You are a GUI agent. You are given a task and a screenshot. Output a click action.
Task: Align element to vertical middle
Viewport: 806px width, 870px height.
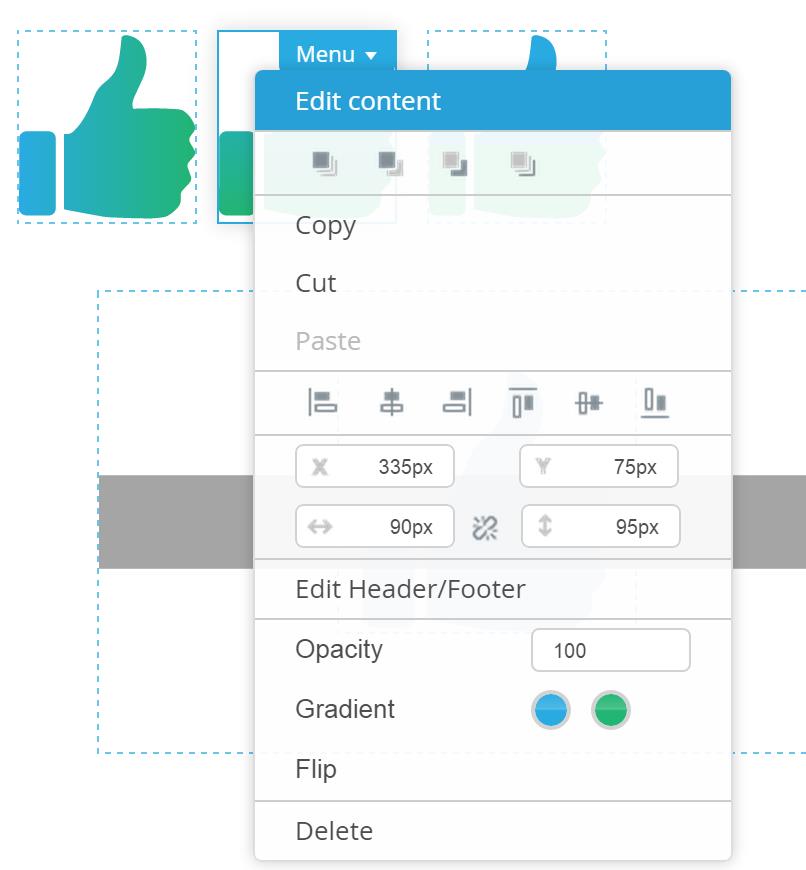tap(589, 403)
